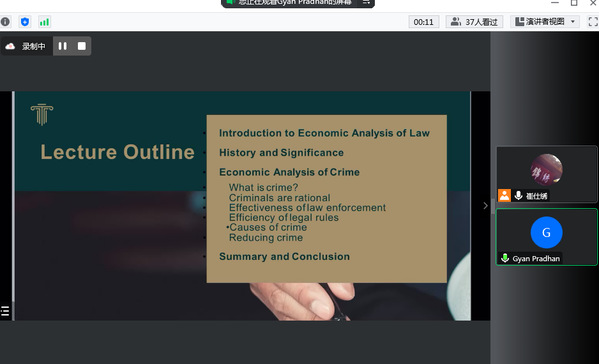Open the screen-share banner options menu
Image resolution: width=599 pixels, height=364 pixels.
click(x=366, y=3)
